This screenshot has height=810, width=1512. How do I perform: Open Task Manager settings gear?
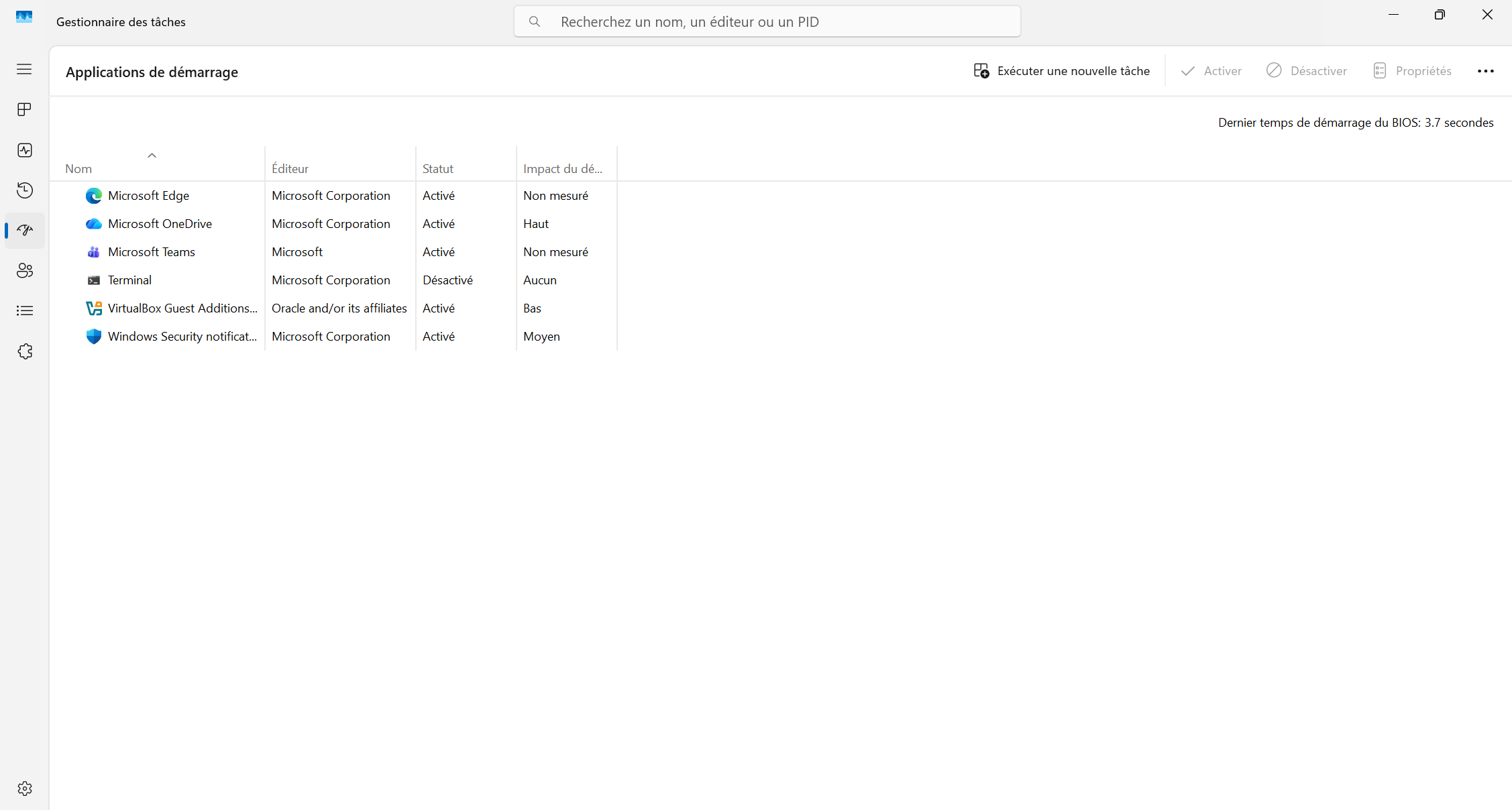click(25, 789)
